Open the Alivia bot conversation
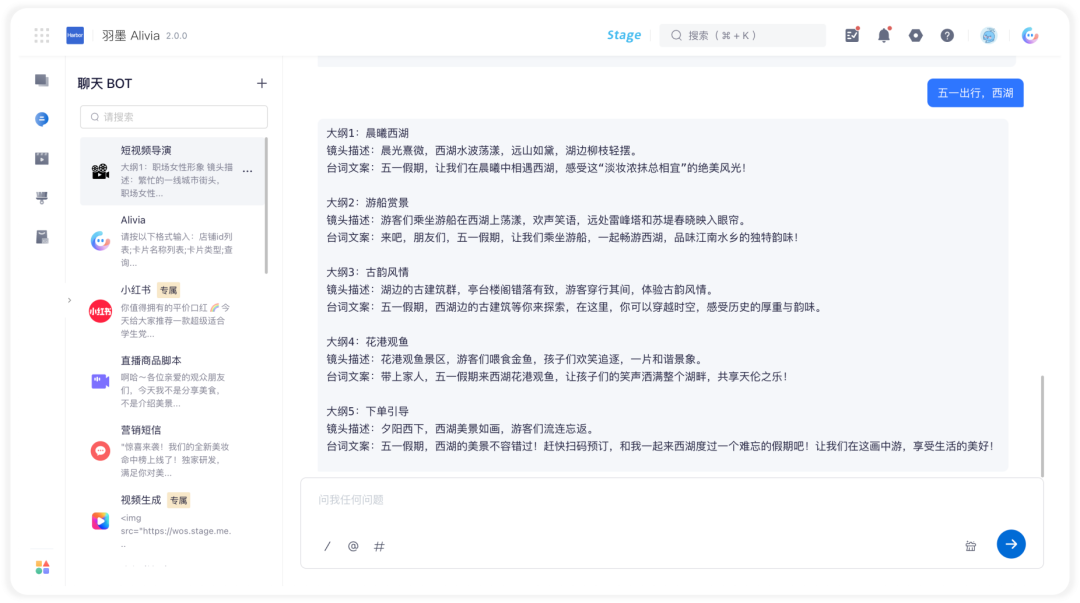Image resolution: width=1080 pixels, height=603 pixels. [172, 241]
